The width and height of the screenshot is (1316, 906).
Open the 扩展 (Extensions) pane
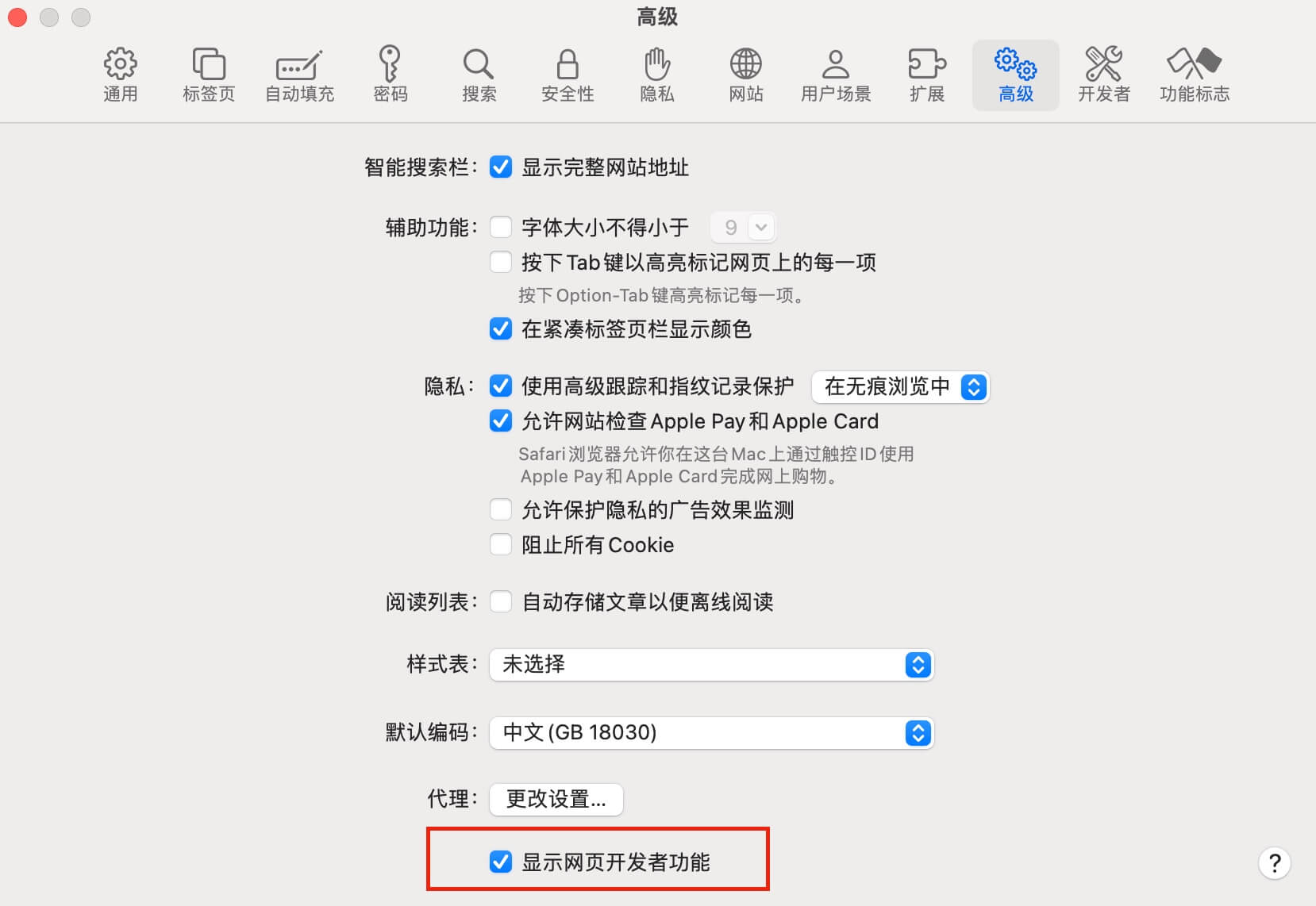(x=926, y=75)
